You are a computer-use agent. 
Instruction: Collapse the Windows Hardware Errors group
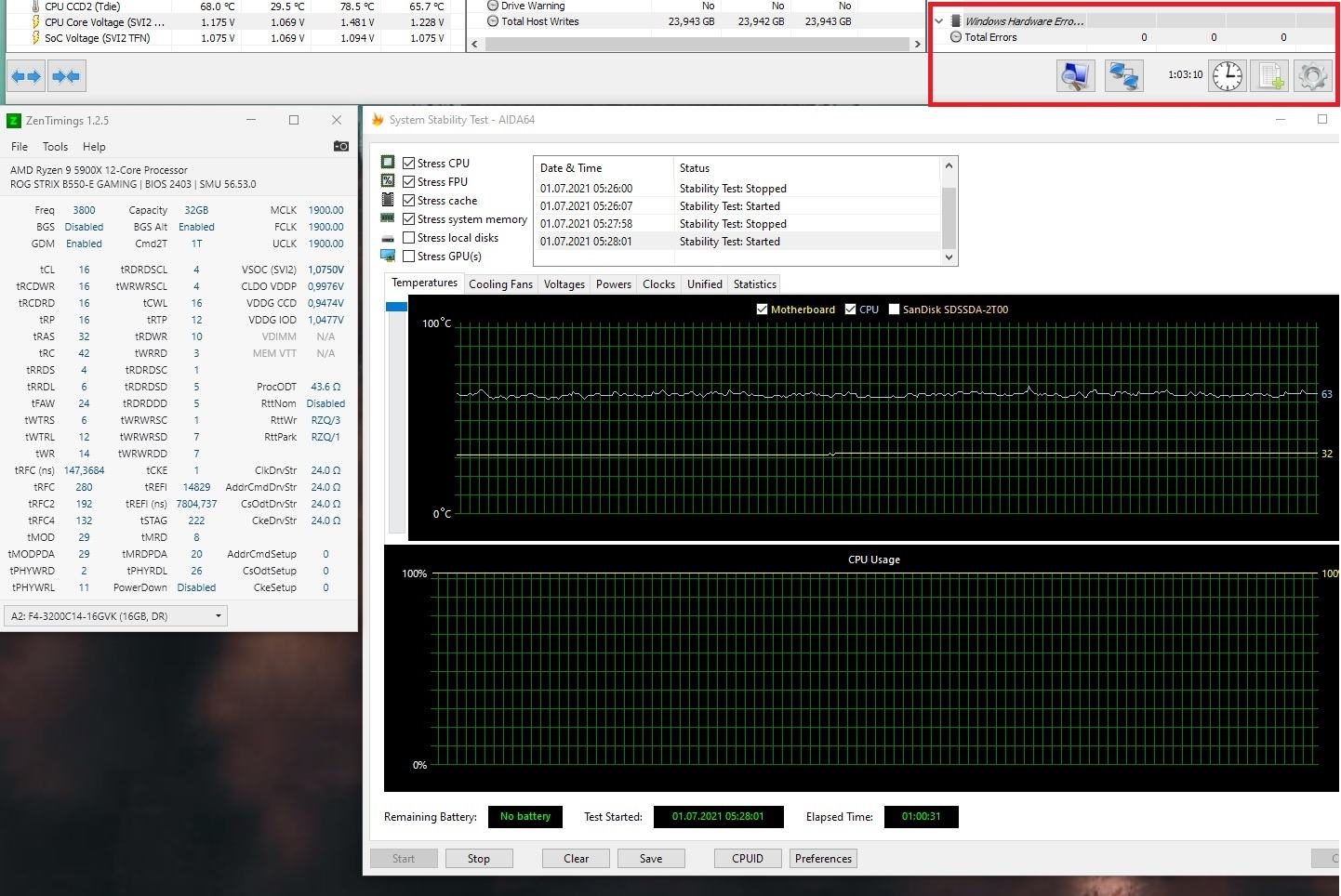(x=938, y=20)
